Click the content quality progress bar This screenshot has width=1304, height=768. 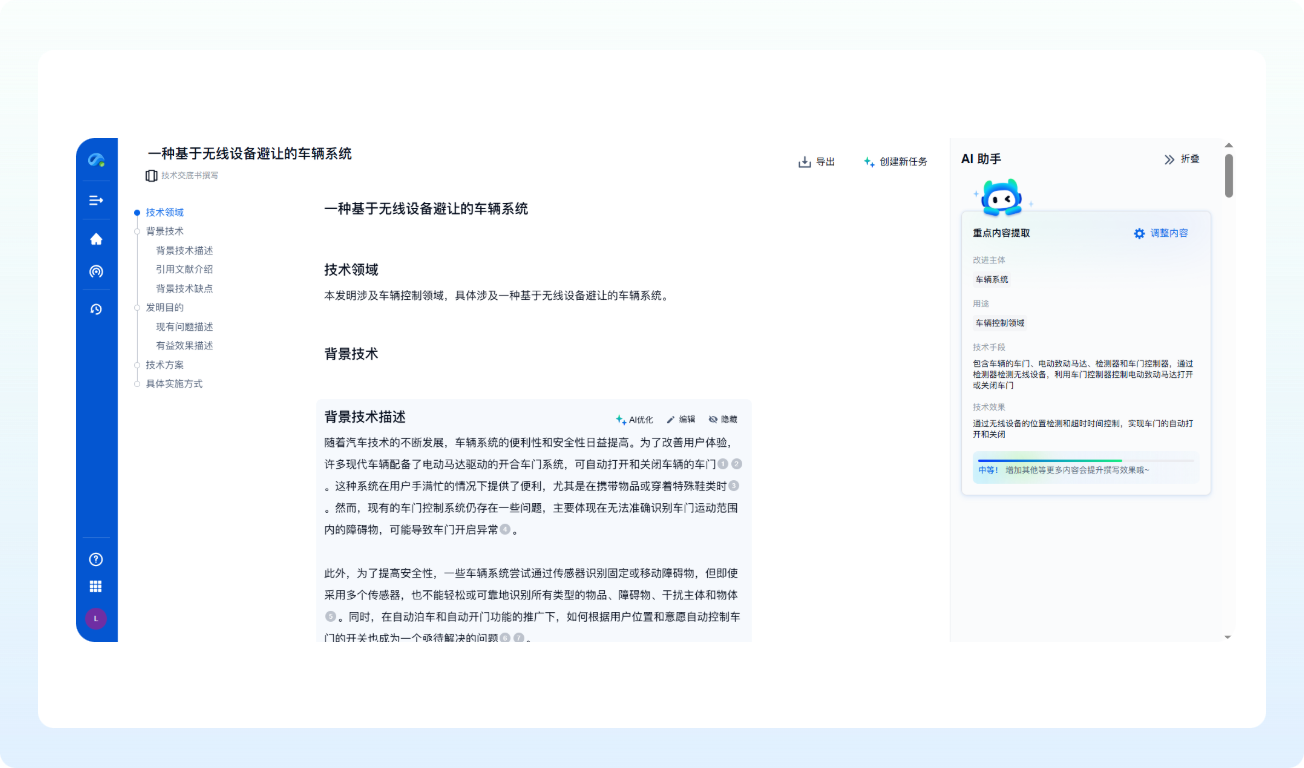click(x=1086, y=461)
